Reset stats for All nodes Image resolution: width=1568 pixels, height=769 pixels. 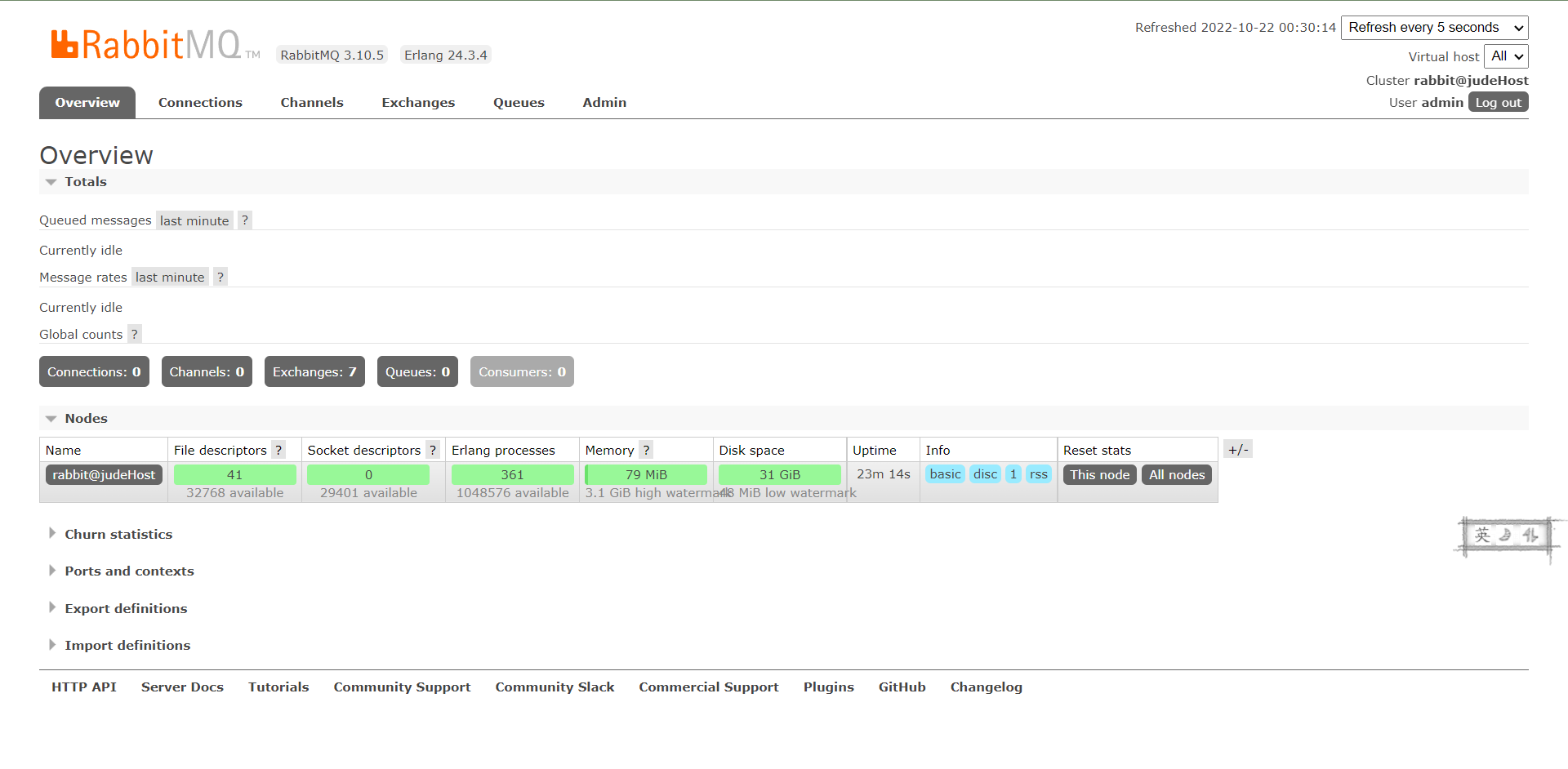coord(1177,474)
